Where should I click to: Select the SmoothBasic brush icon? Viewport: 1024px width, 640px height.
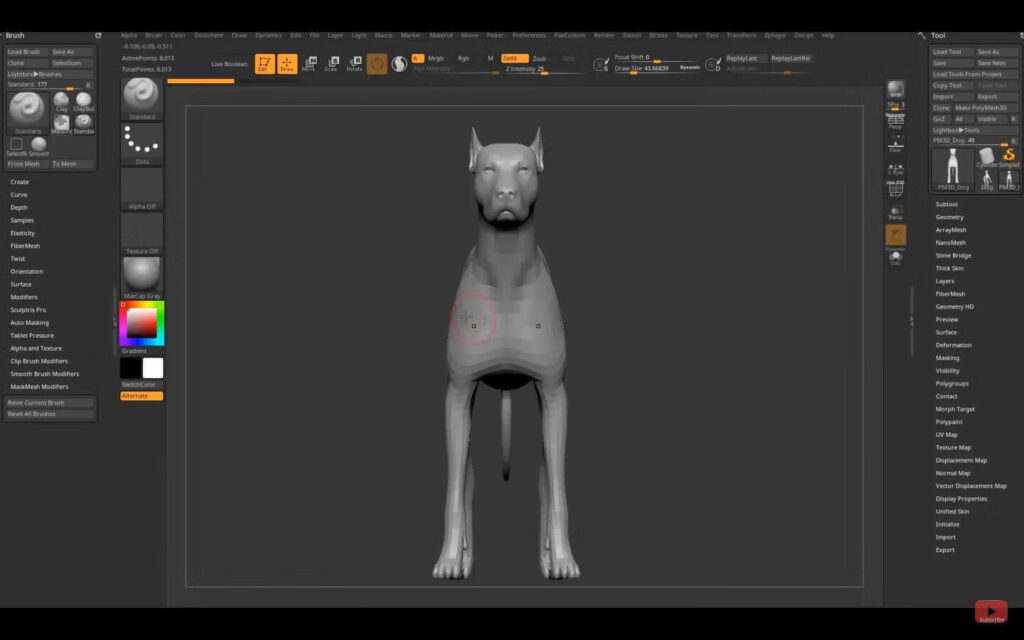click(x=38, y=144)
